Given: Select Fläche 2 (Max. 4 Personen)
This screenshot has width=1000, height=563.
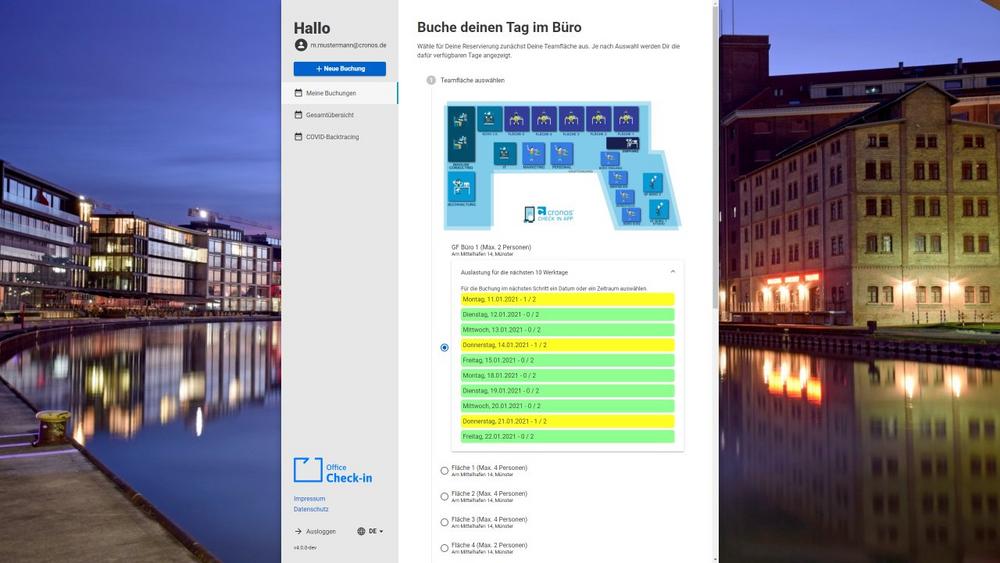Looking at the screenshot, I should (x=445, y=496).
